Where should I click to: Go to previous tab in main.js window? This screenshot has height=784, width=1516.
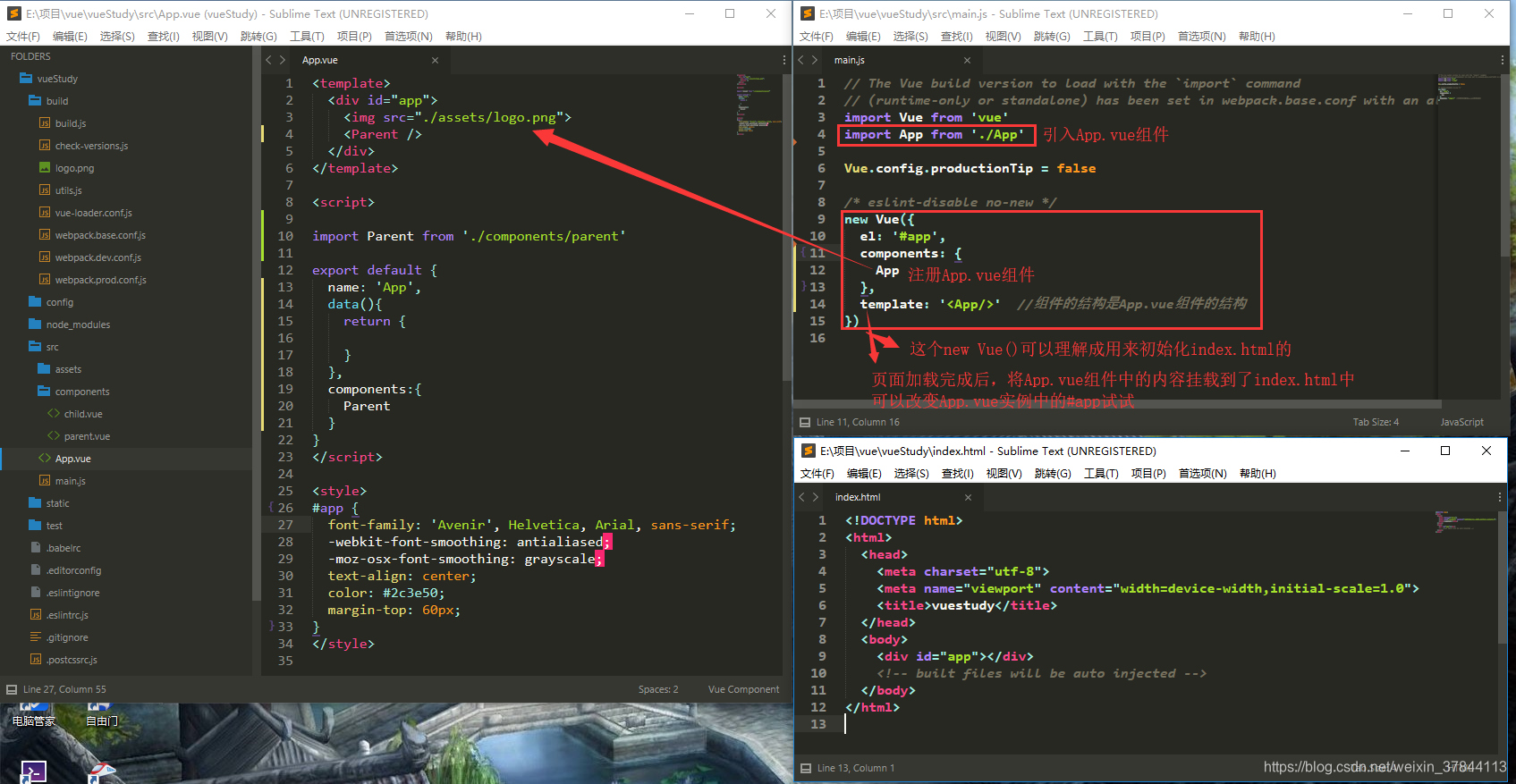click(801, 61)
